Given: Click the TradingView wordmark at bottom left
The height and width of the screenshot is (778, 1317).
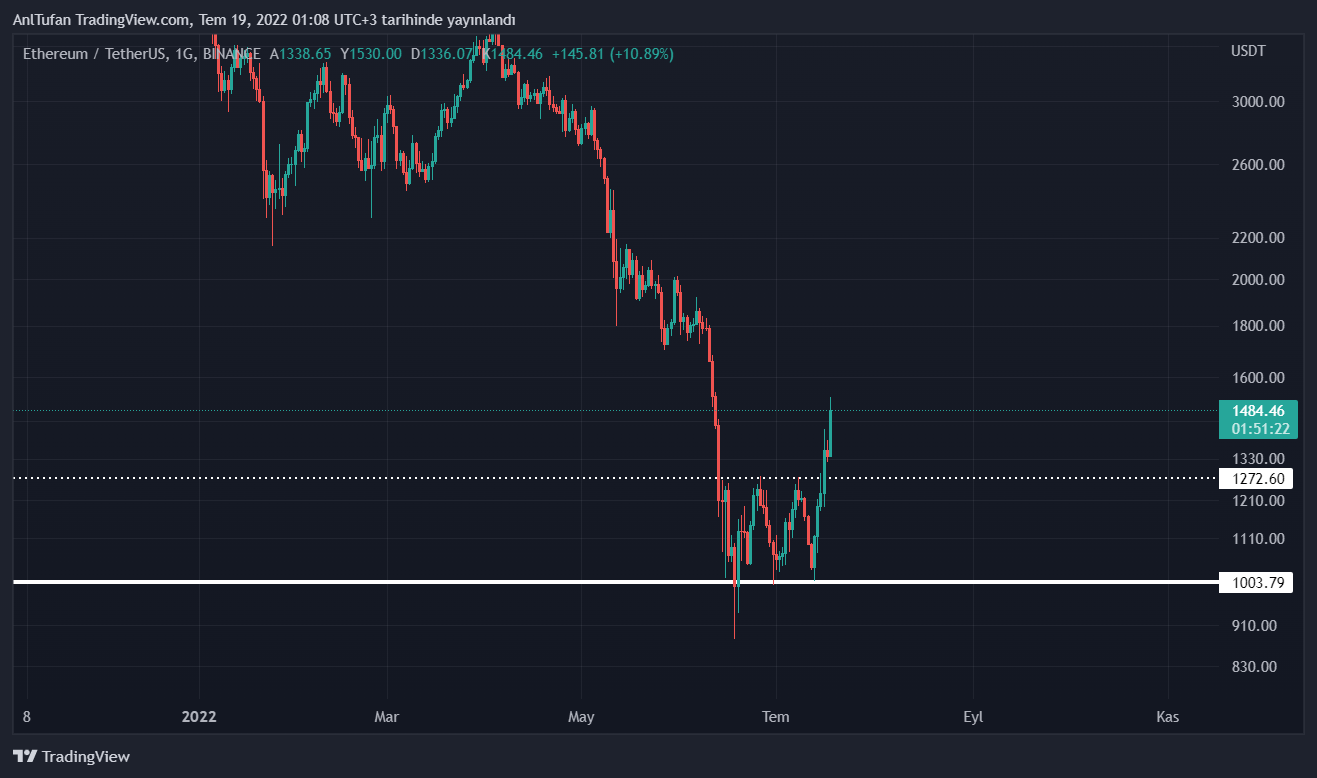Looking at the screenshot, I should pyautogui.click(x=86, y=757).
